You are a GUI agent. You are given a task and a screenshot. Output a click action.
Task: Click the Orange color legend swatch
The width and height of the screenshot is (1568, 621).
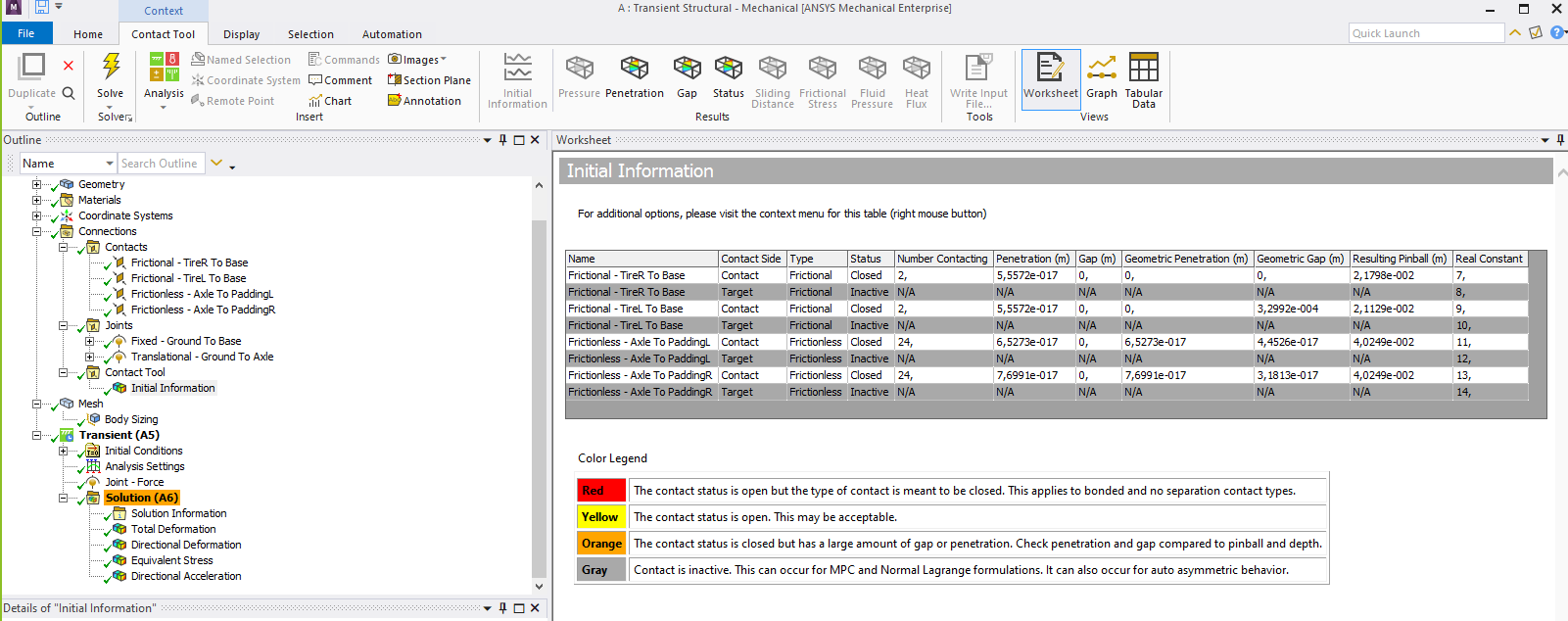(601, 544)
